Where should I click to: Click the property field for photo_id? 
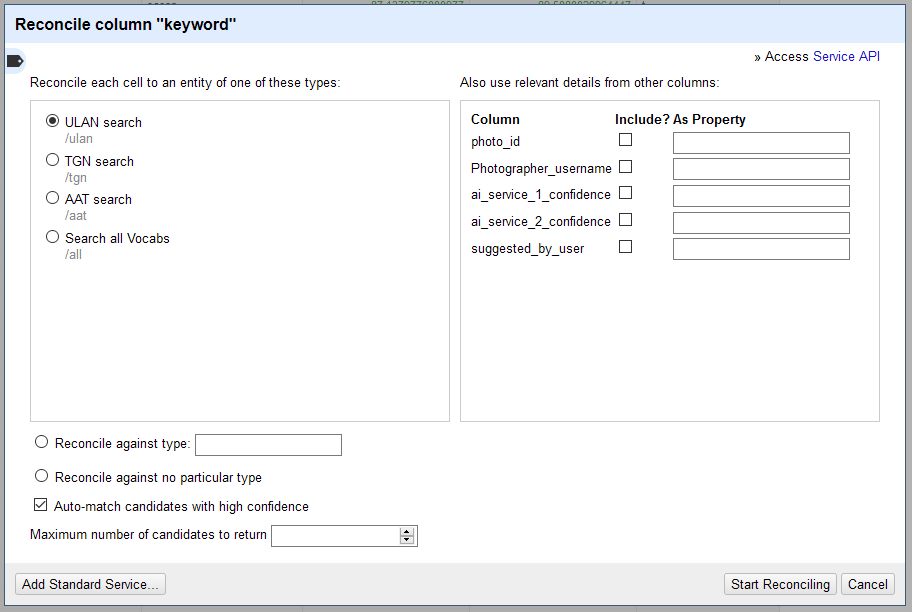[760, 143]
